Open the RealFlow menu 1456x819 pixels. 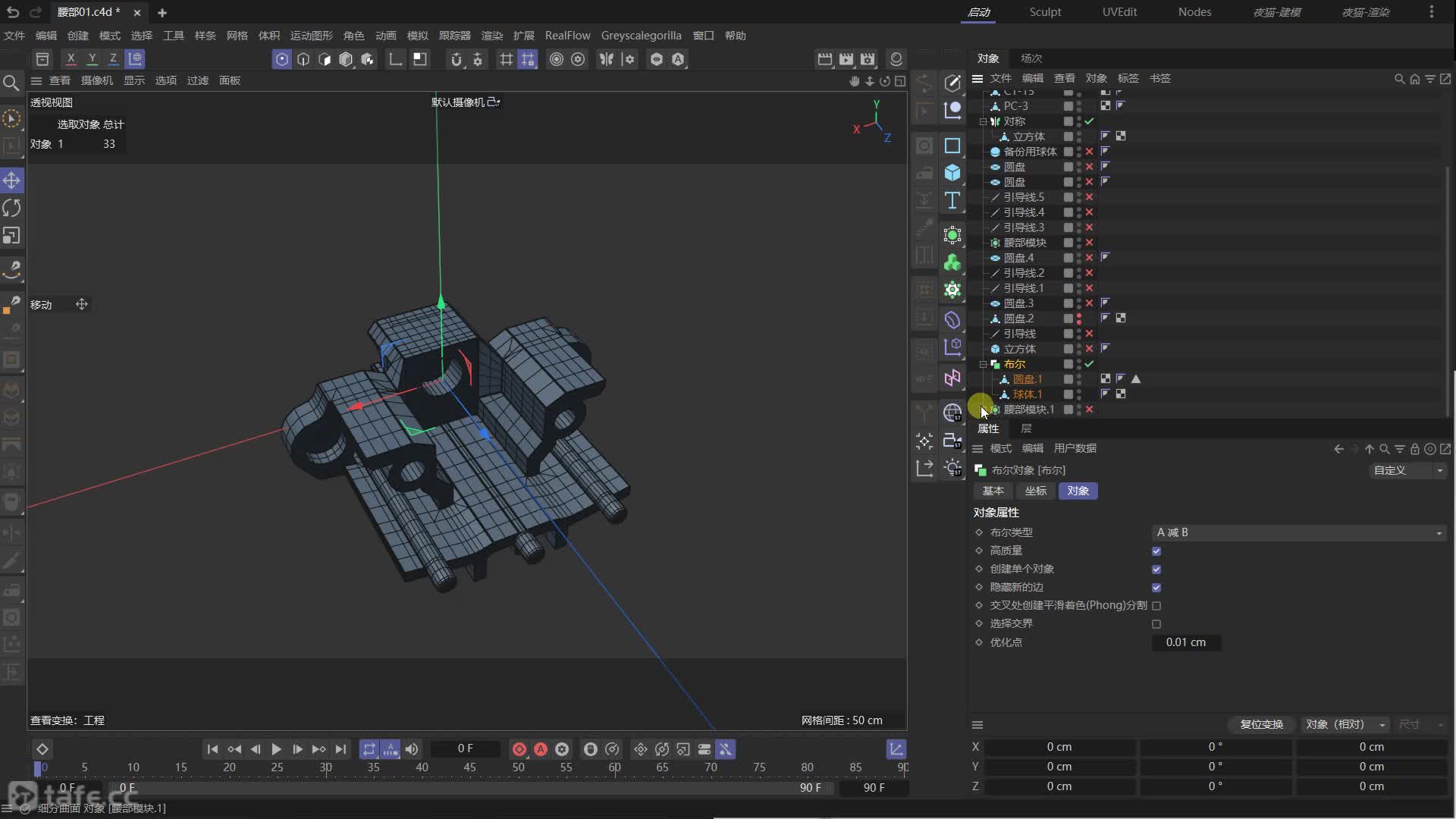(x=567, y=36)
